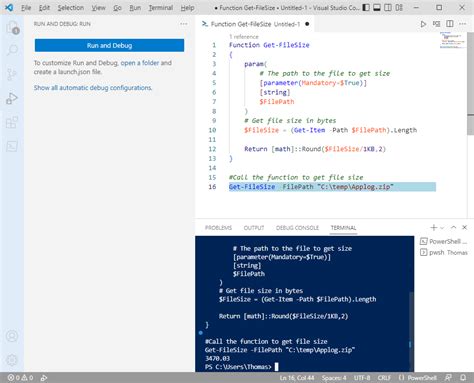Click line number 12 in gutter
The image size is (474, 383).
tap(212, 149)
